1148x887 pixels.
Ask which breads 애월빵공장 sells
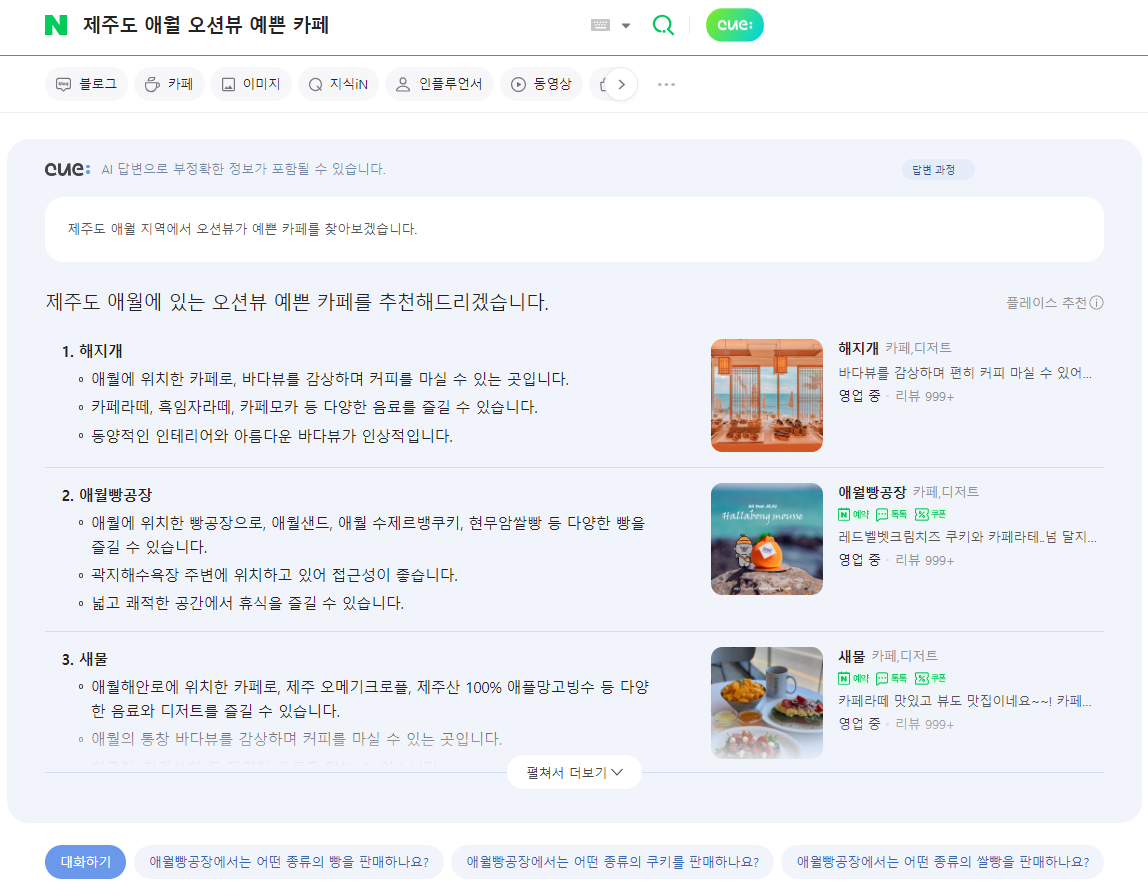pyautogui.click(x=289, y=861)
